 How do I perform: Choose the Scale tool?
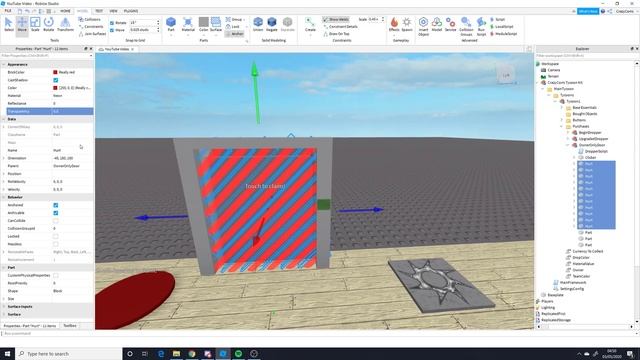[35, 24]
